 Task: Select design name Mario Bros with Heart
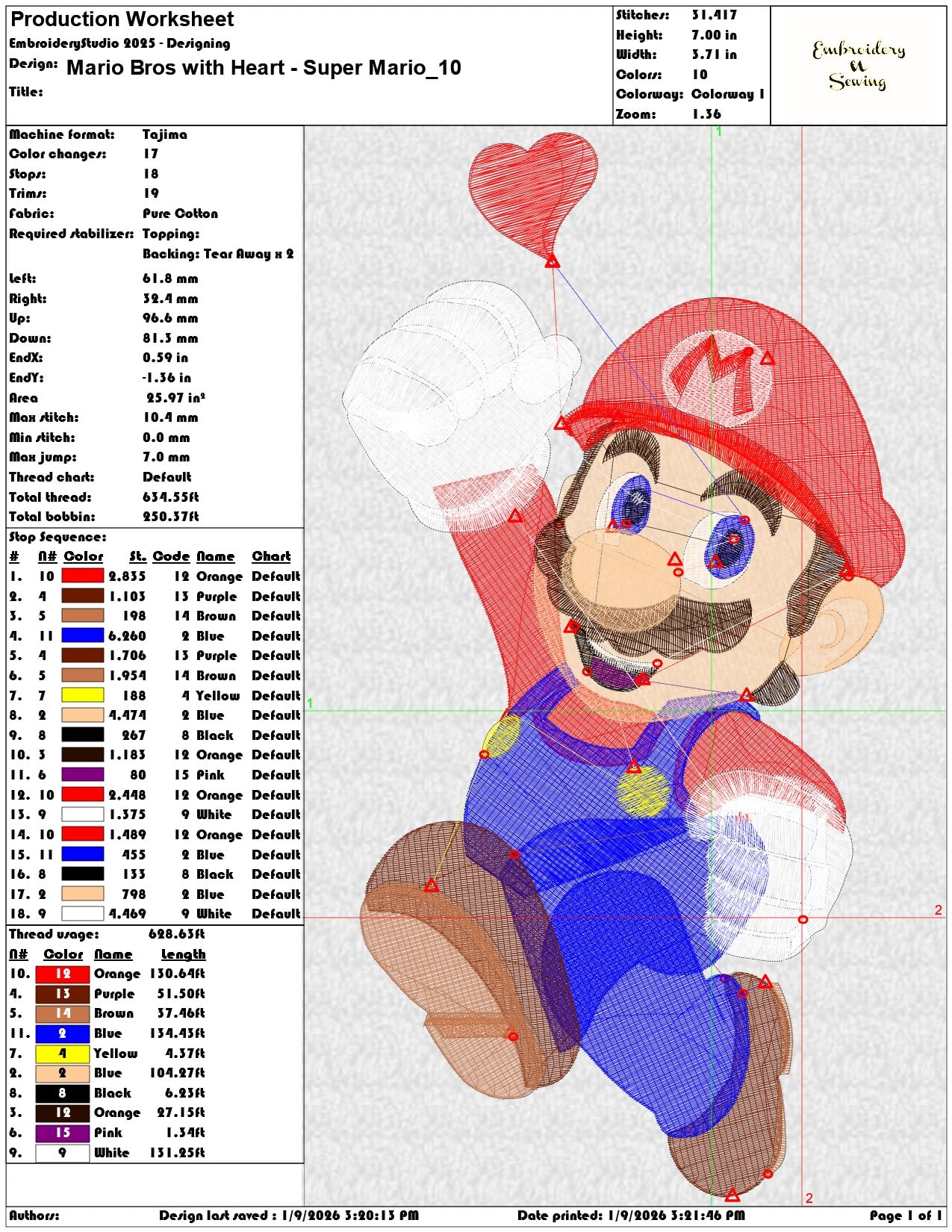[x=264, y=68]
